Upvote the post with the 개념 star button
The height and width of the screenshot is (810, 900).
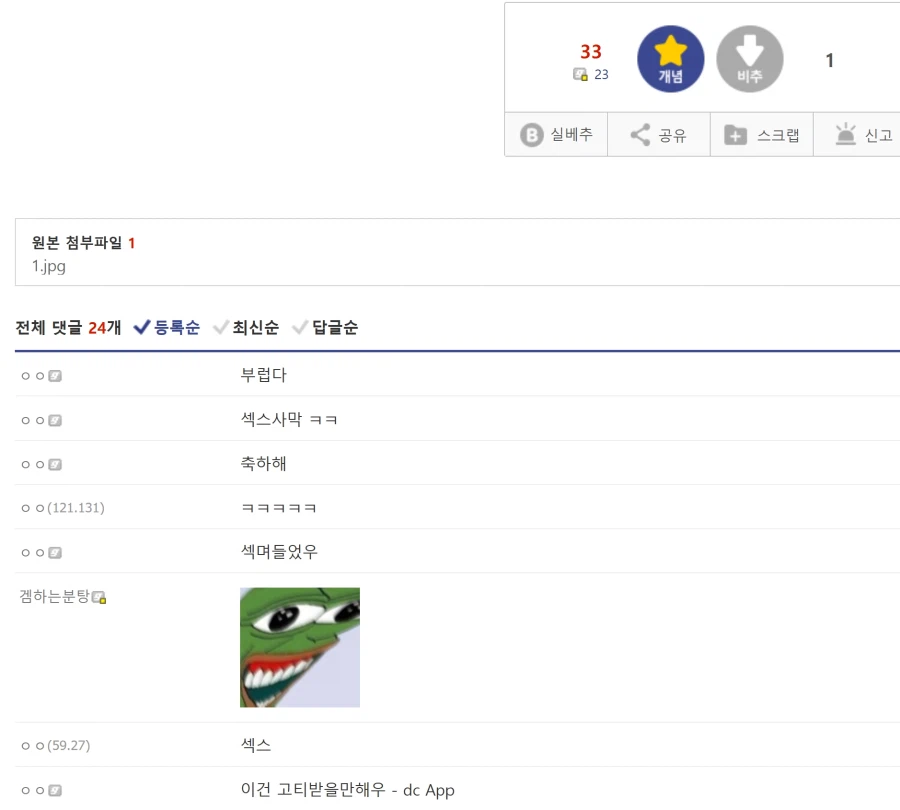670,59
